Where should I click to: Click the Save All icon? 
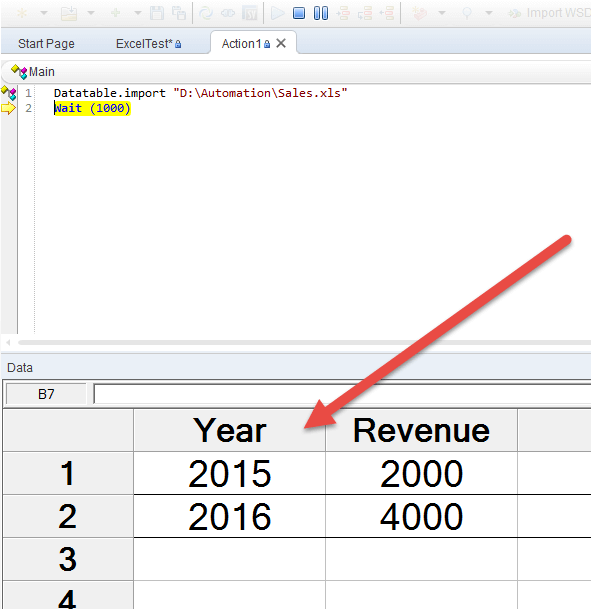coord(179,13)
